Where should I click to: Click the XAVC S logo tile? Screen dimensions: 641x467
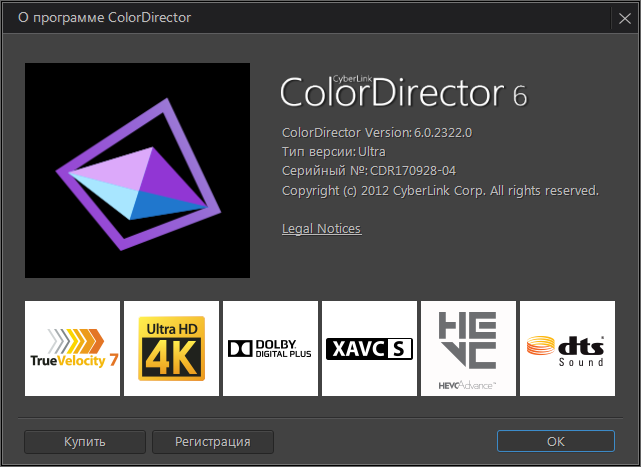[369, 348]
